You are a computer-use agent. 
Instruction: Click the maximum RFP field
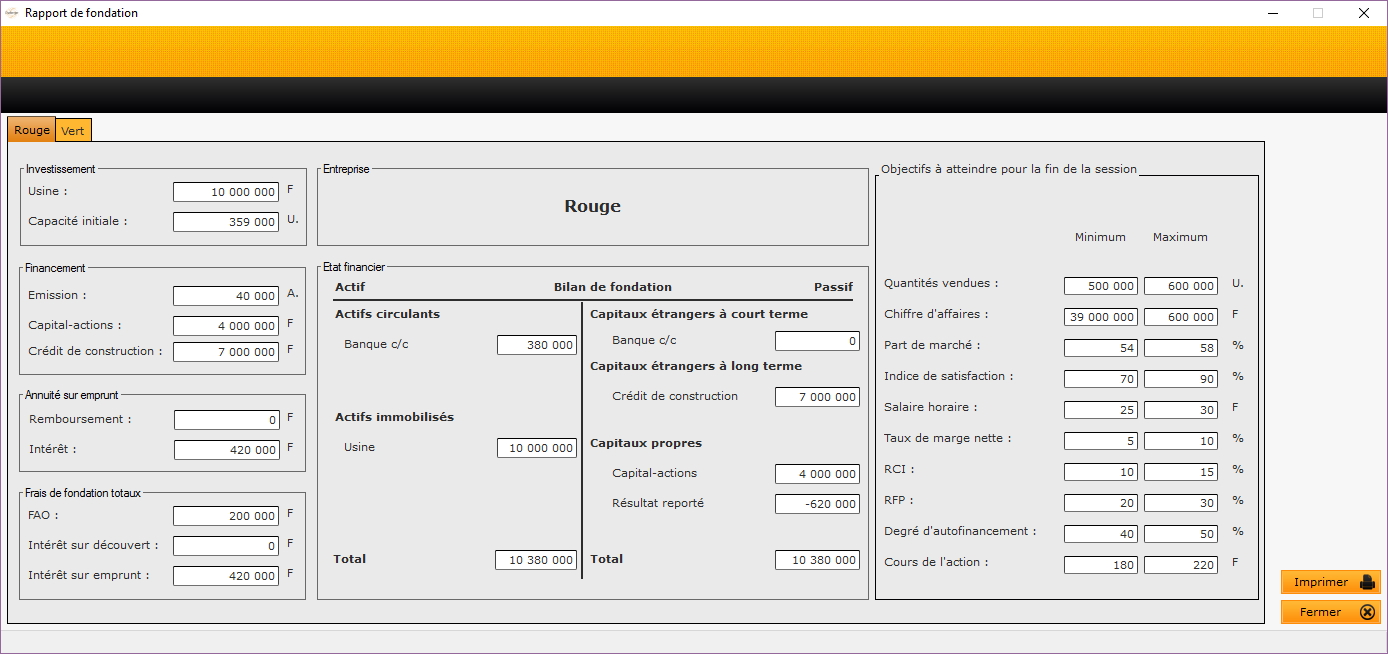[x=1181, y=503]
